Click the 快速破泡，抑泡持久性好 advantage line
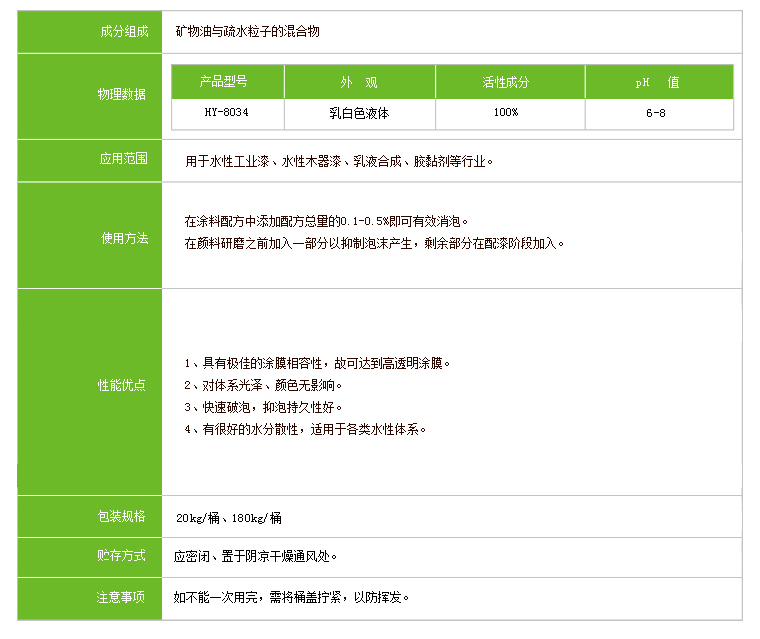Image resolution: width=760 pixels, height=639 pixels. click(264, 407)
